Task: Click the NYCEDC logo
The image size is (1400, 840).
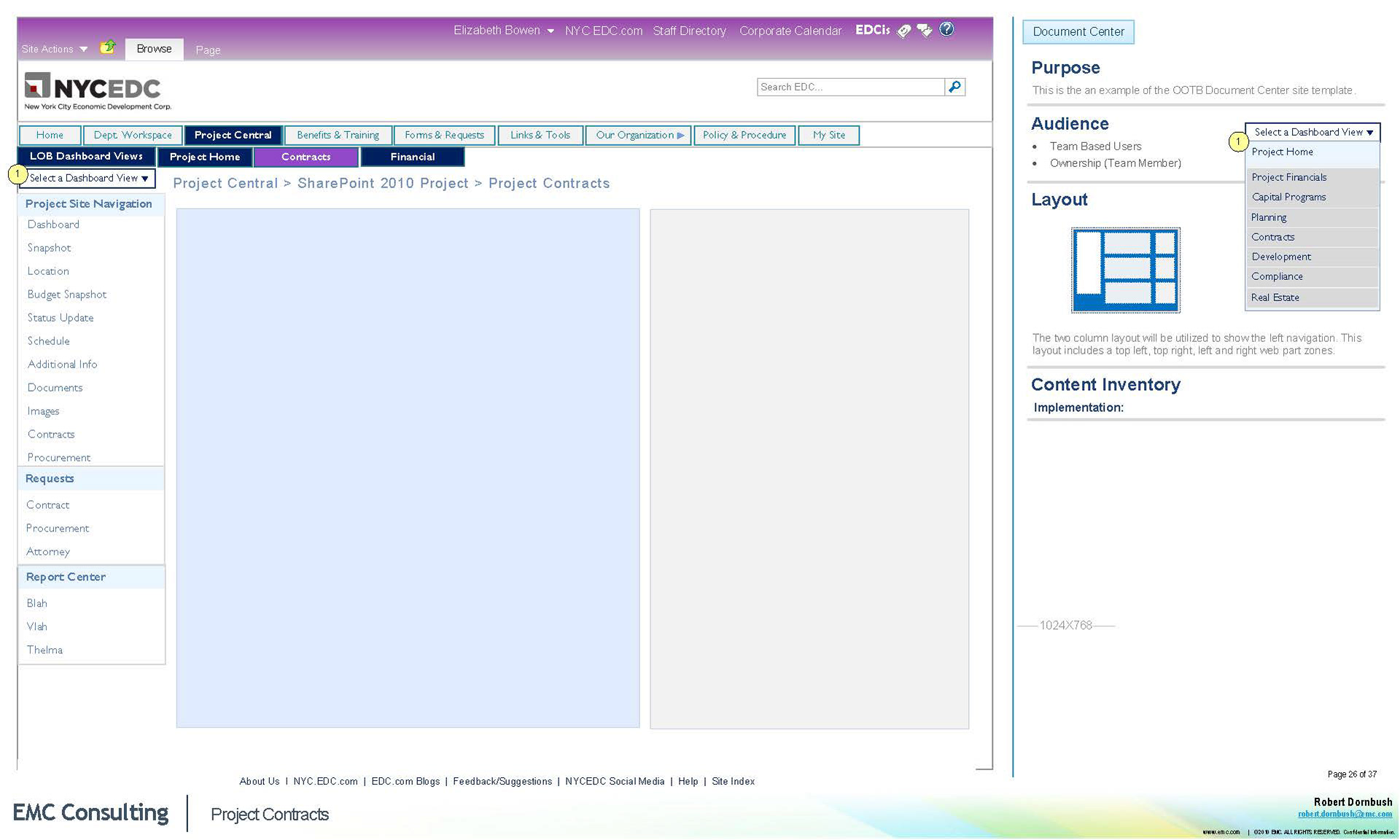Action: pos(98,90)
